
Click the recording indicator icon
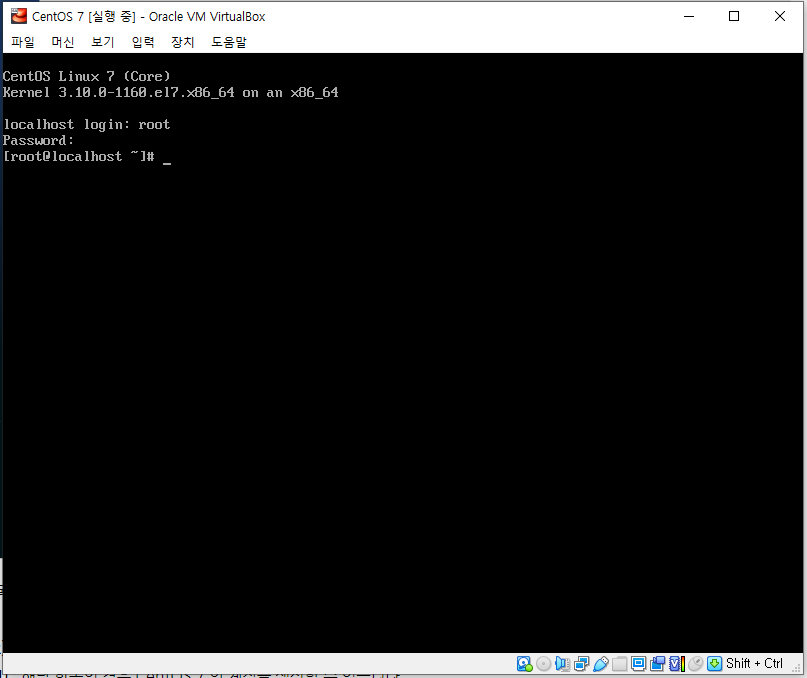pos(658,664)
